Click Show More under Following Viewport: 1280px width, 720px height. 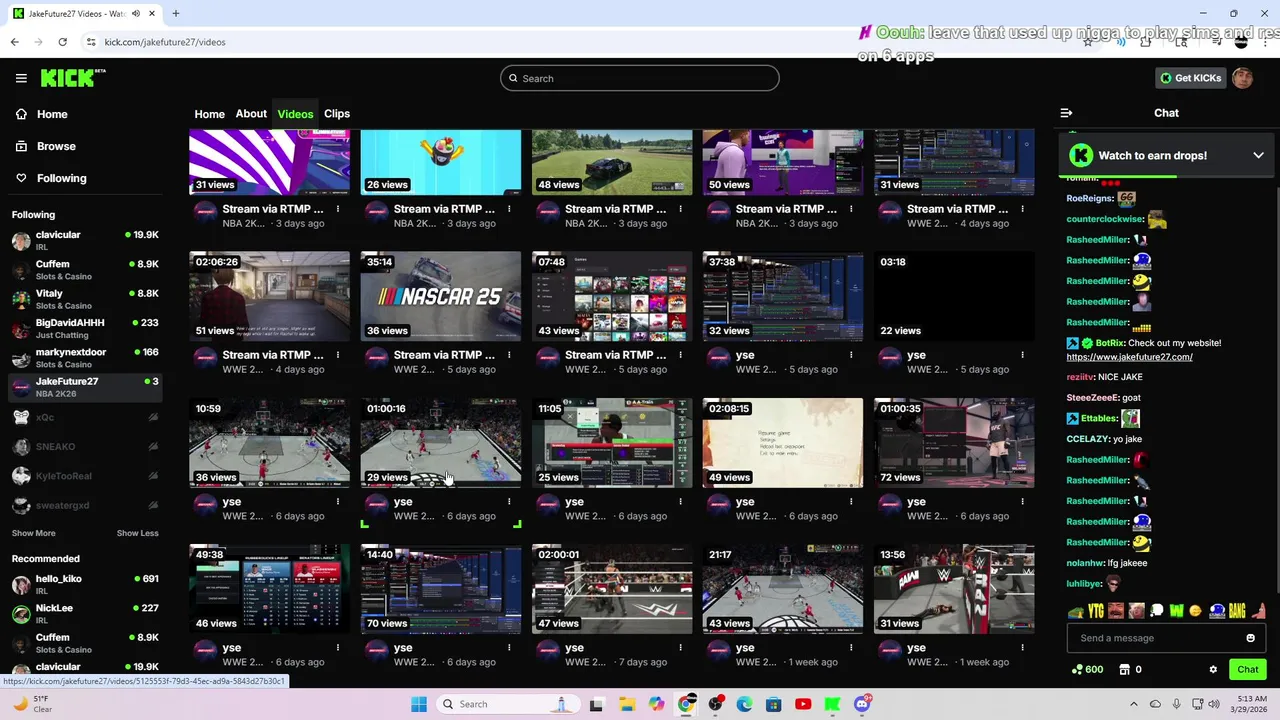33,533
